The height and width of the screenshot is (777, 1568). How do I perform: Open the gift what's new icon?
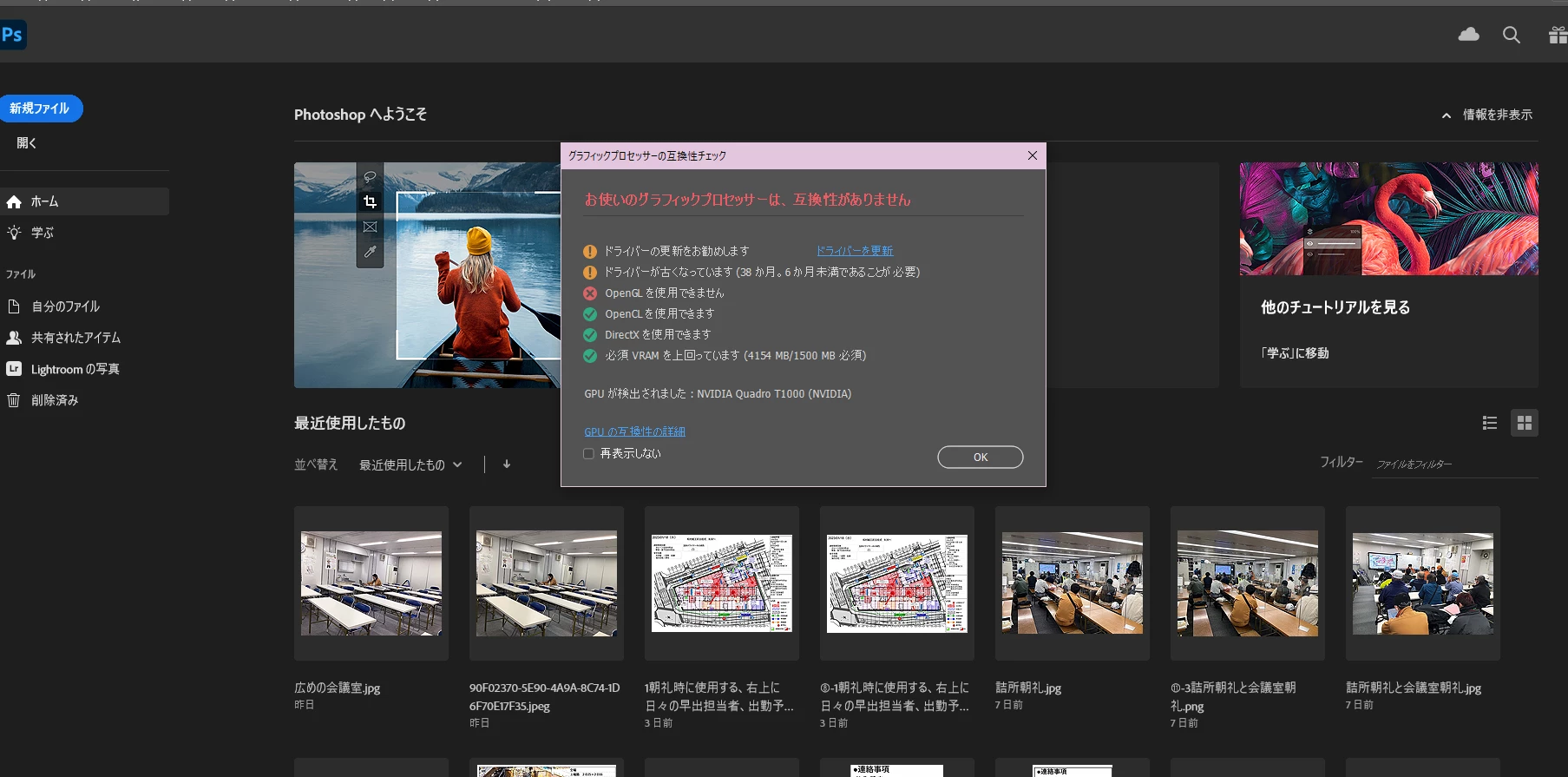pos(1558,35)
